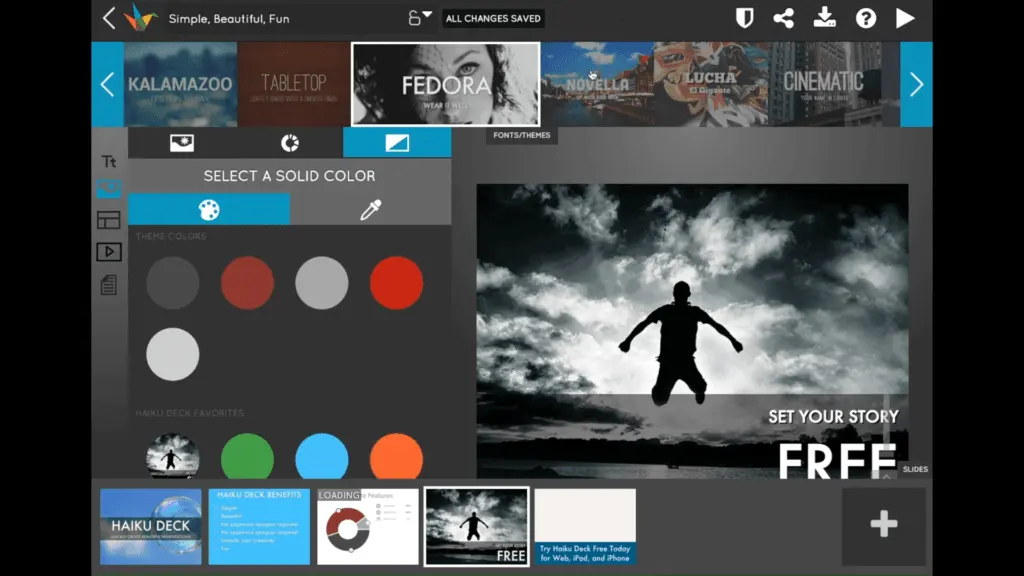1024x576 pixels.
Task: Show more themes with right arrow
Action: coord(916,84)
